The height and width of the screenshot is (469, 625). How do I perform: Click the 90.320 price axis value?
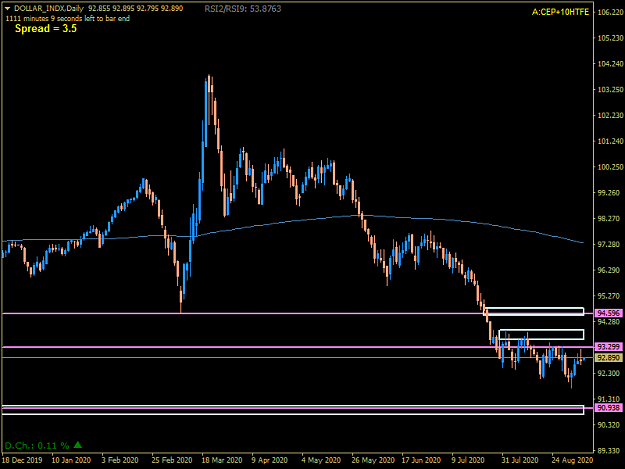pos(609,425)
